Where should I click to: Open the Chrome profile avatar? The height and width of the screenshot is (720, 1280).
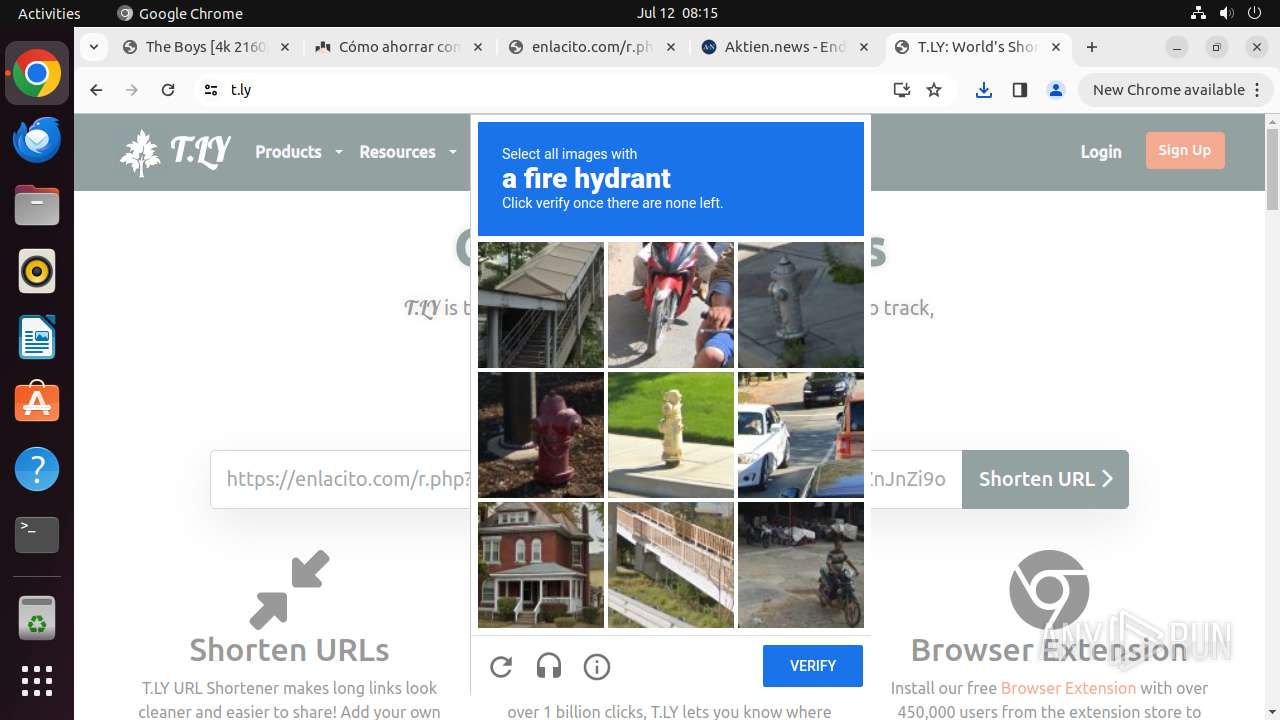1056,90
